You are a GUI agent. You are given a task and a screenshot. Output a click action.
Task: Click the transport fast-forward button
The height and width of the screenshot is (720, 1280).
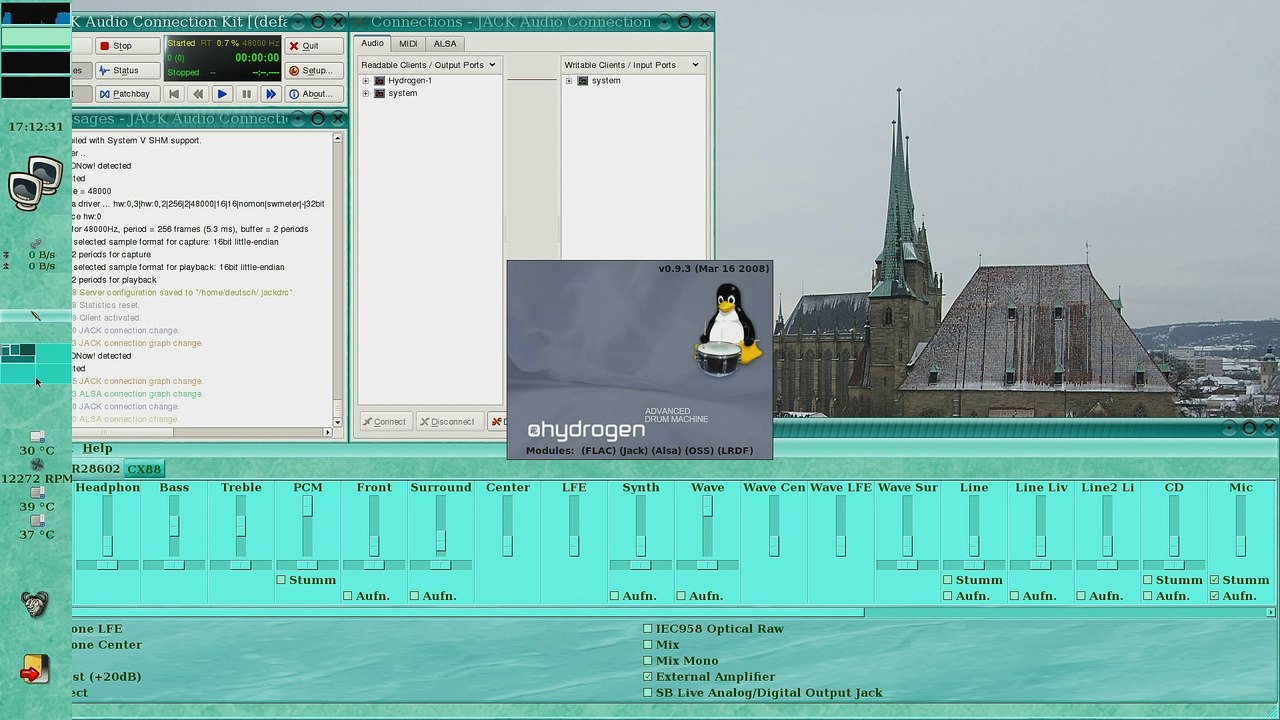pos(270,94)
